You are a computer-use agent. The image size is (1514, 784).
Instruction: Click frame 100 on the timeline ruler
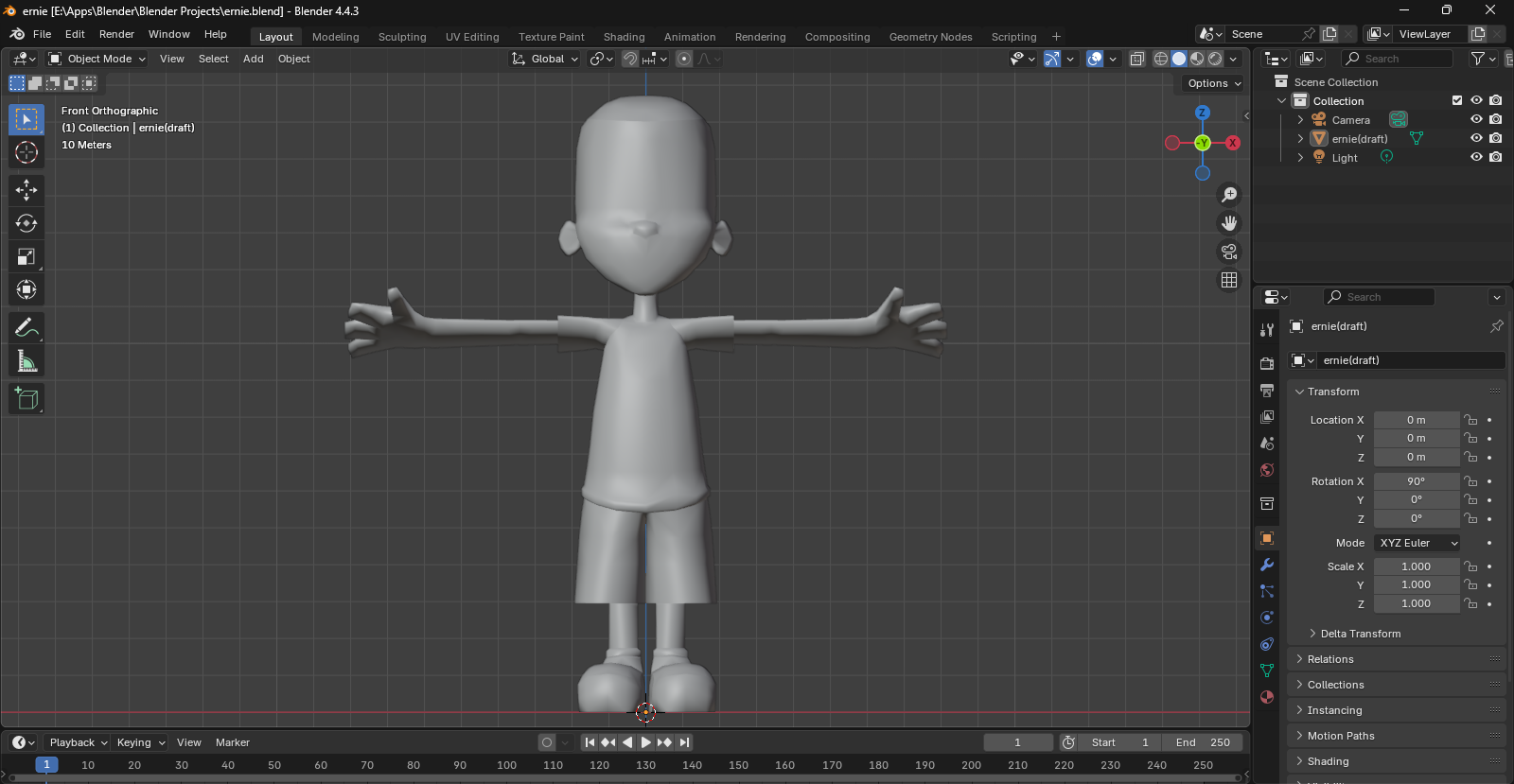coord(506,765)
